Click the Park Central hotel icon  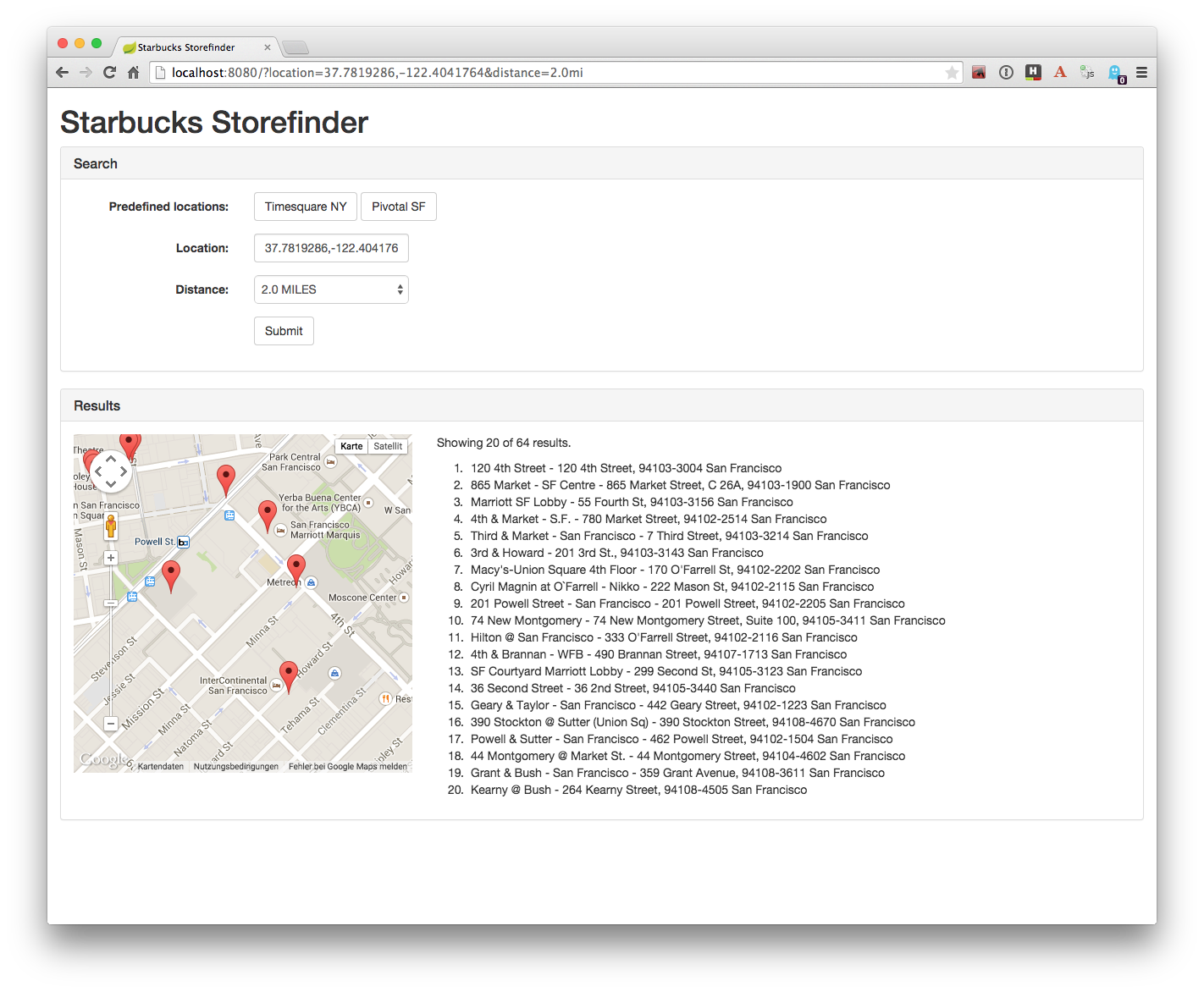[331, 462]
